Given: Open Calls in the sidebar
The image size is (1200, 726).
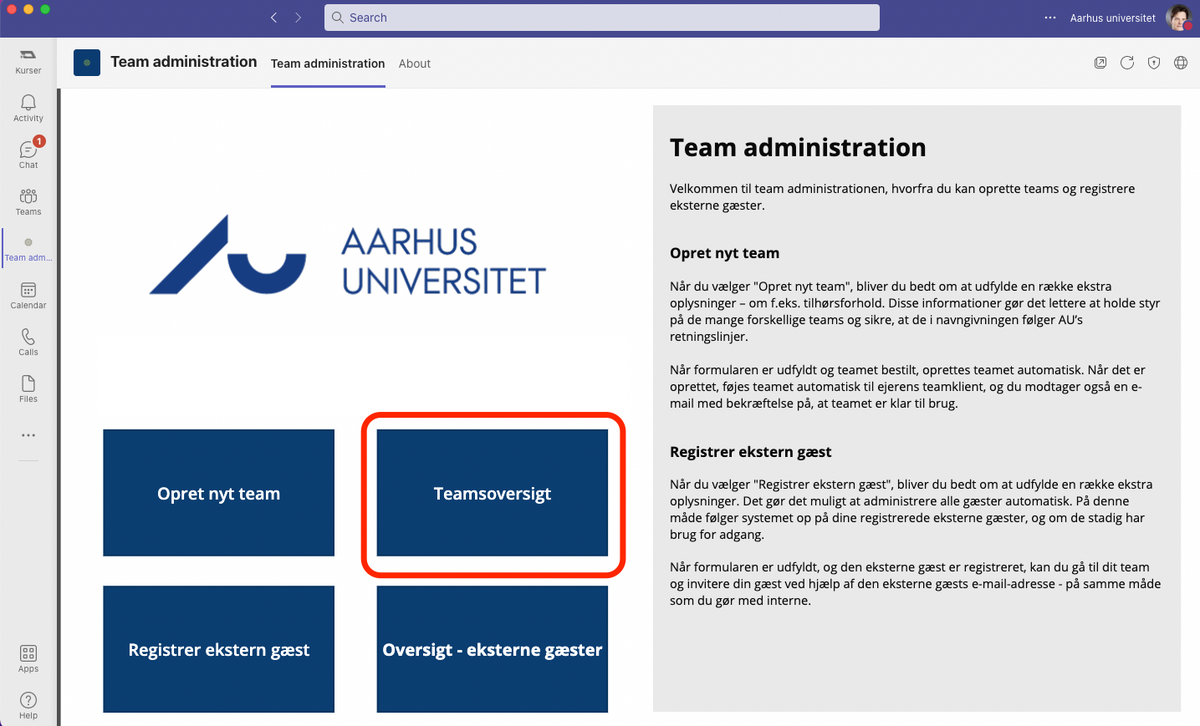Looking at the screenshot, I should pos(28,343).
